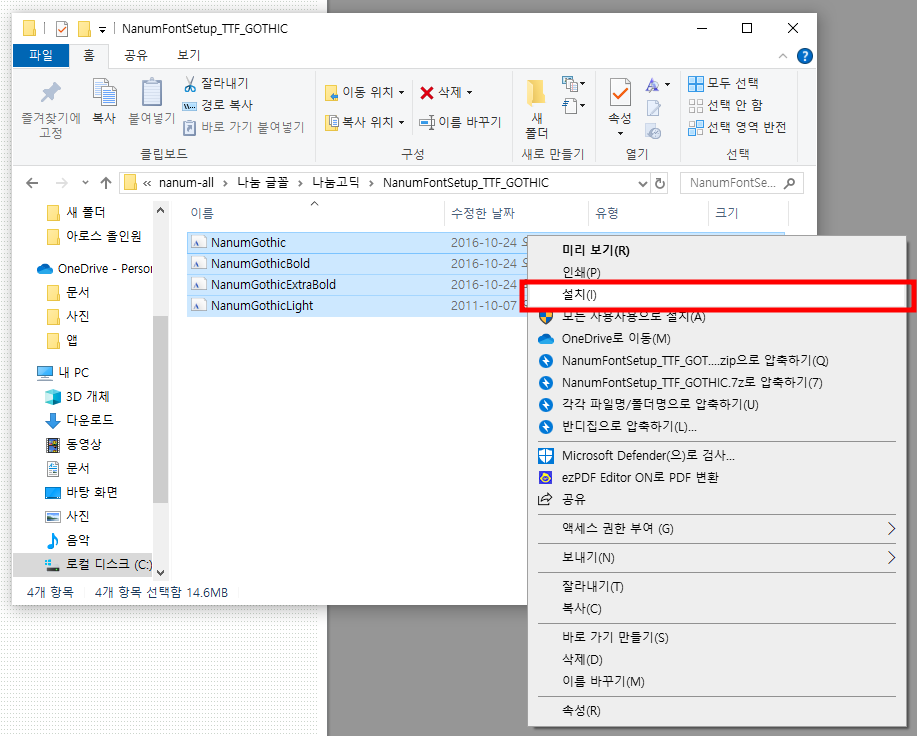Navigate back with the left arrow

(33, 182)
